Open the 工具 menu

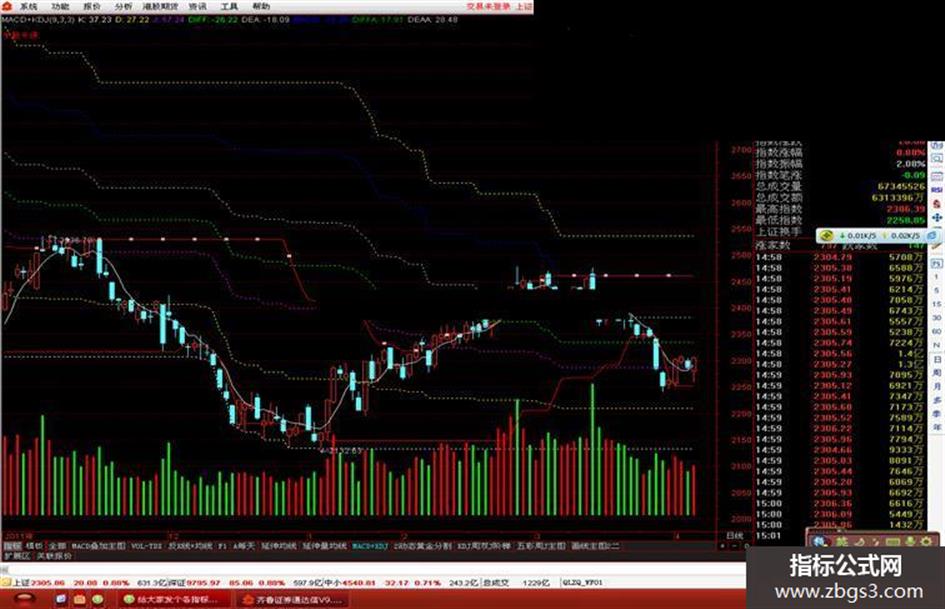point(229,7)
